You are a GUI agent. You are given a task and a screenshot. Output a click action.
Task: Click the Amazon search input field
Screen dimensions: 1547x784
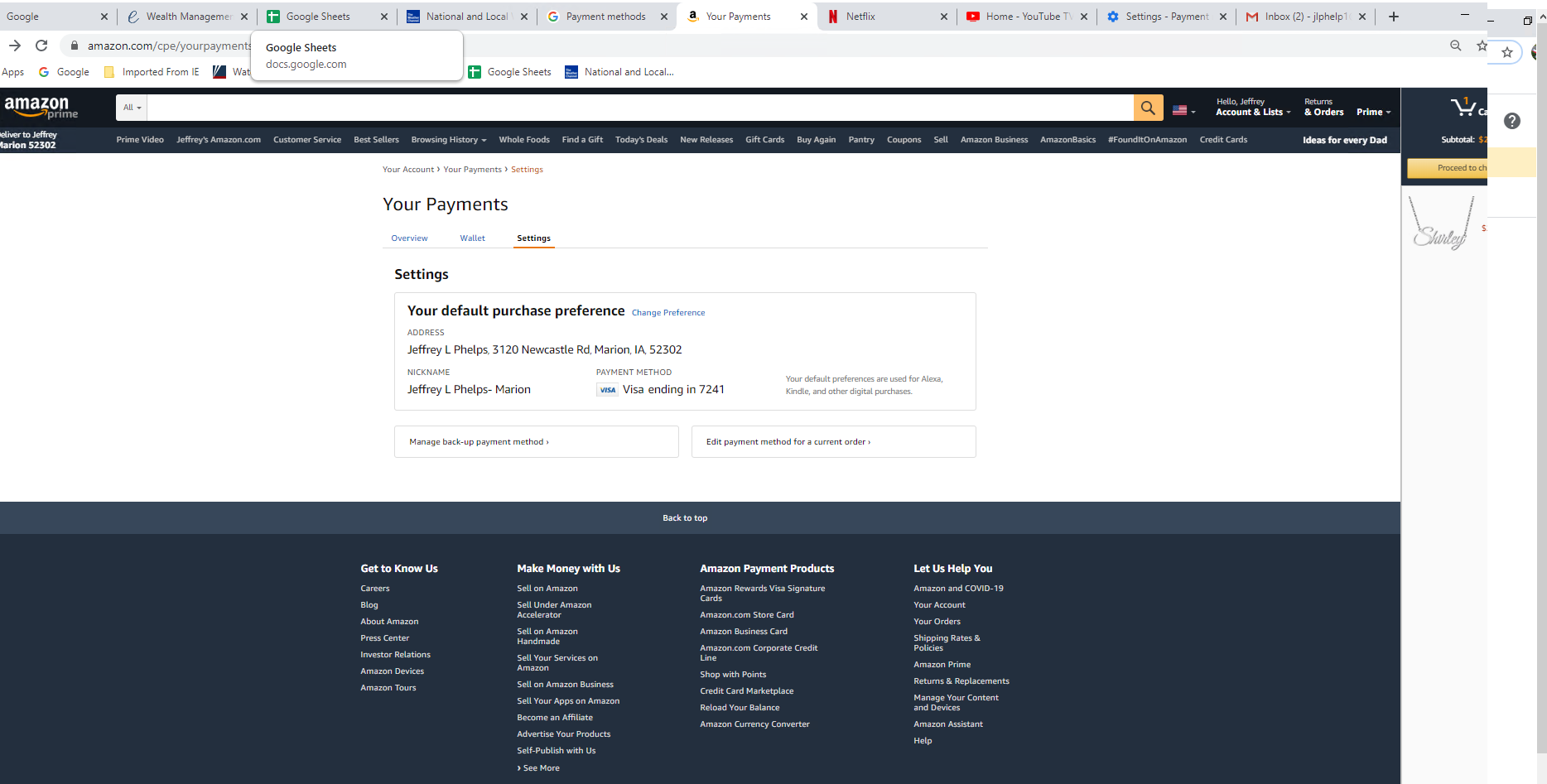click(640, 108)
